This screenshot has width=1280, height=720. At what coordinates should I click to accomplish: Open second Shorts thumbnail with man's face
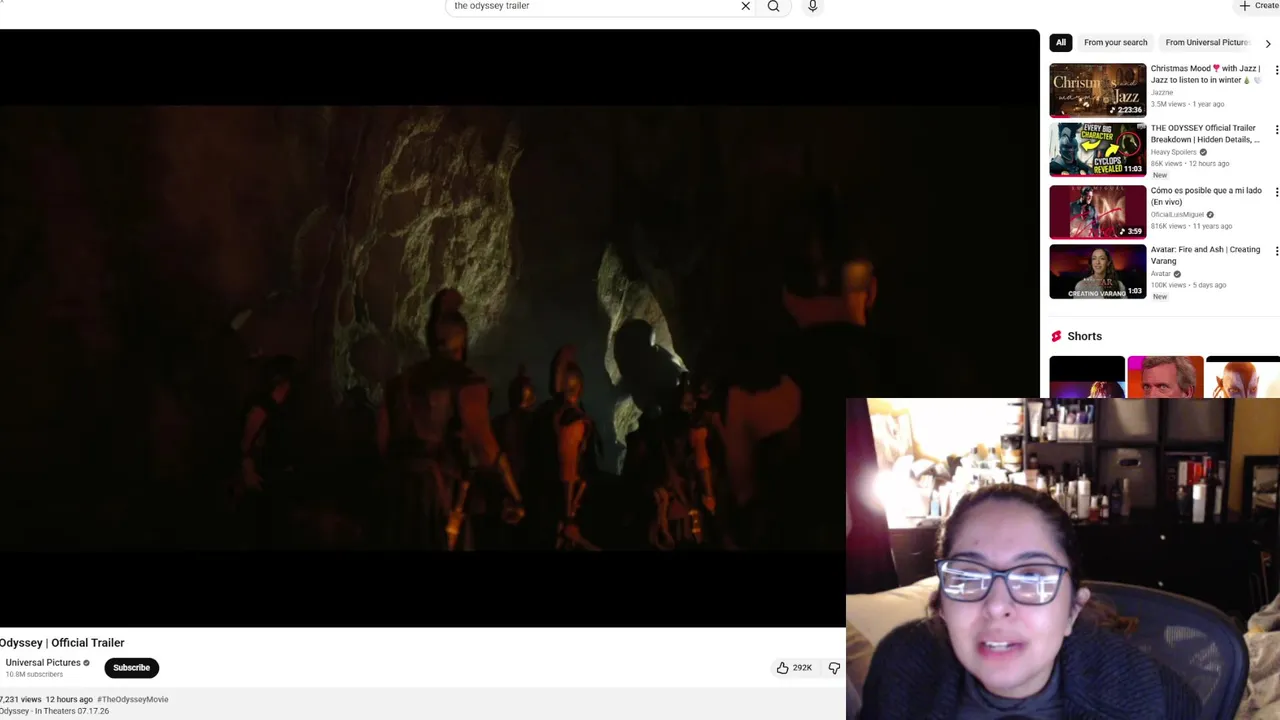(1165, 377)
